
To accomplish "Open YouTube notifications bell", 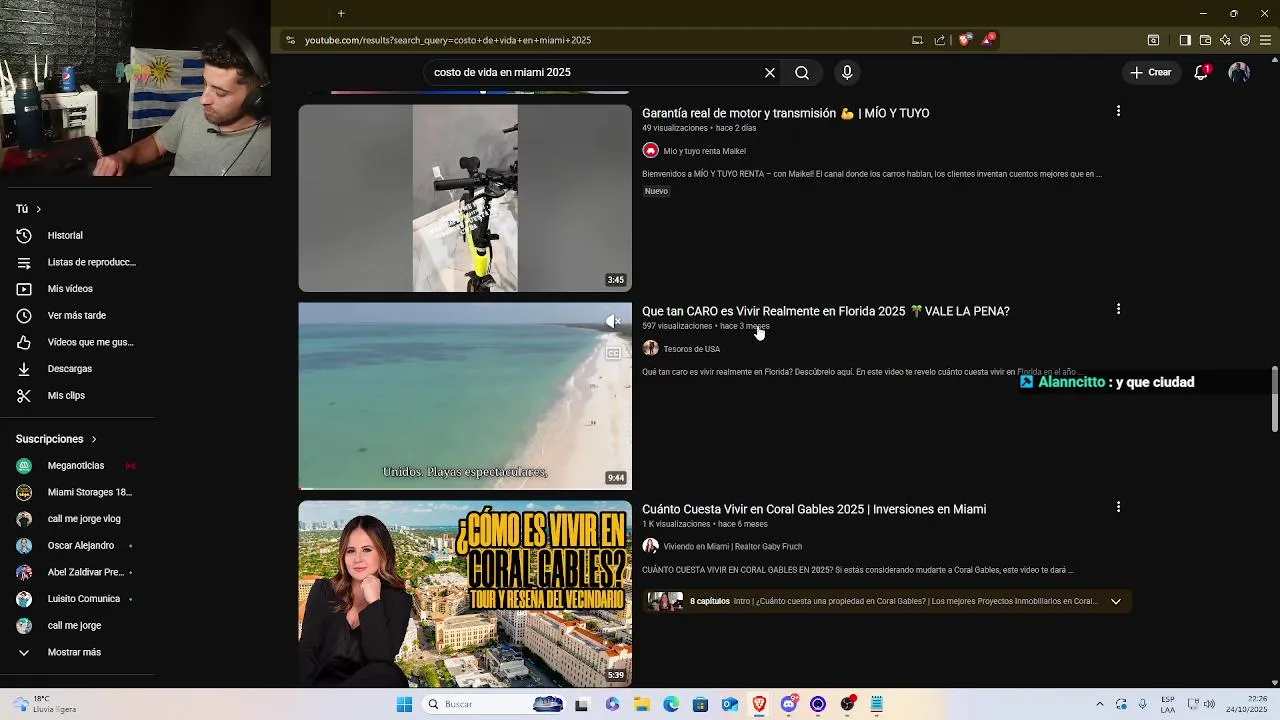I will [x=1201, y=72].
